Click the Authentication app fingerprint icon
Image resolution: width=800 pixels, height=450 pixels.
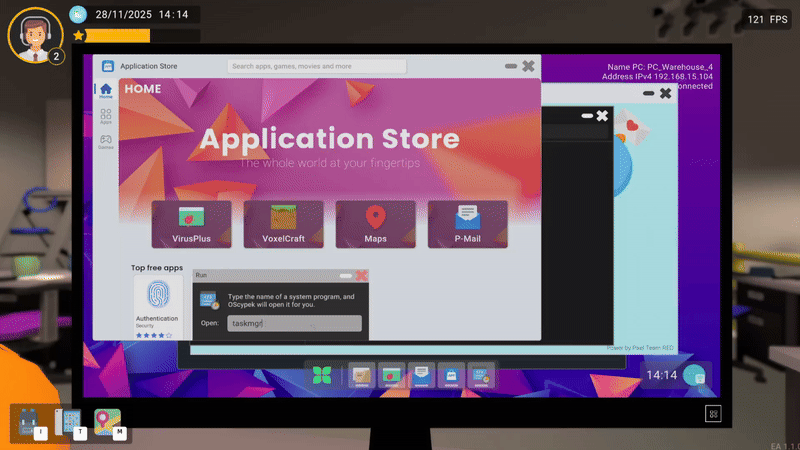click(x=157, y=295)
